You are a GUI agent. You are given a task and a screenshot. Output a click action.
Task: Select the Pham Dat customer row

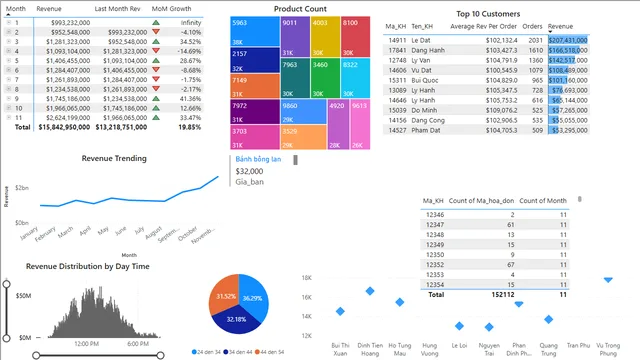click(x=486, y=130)
